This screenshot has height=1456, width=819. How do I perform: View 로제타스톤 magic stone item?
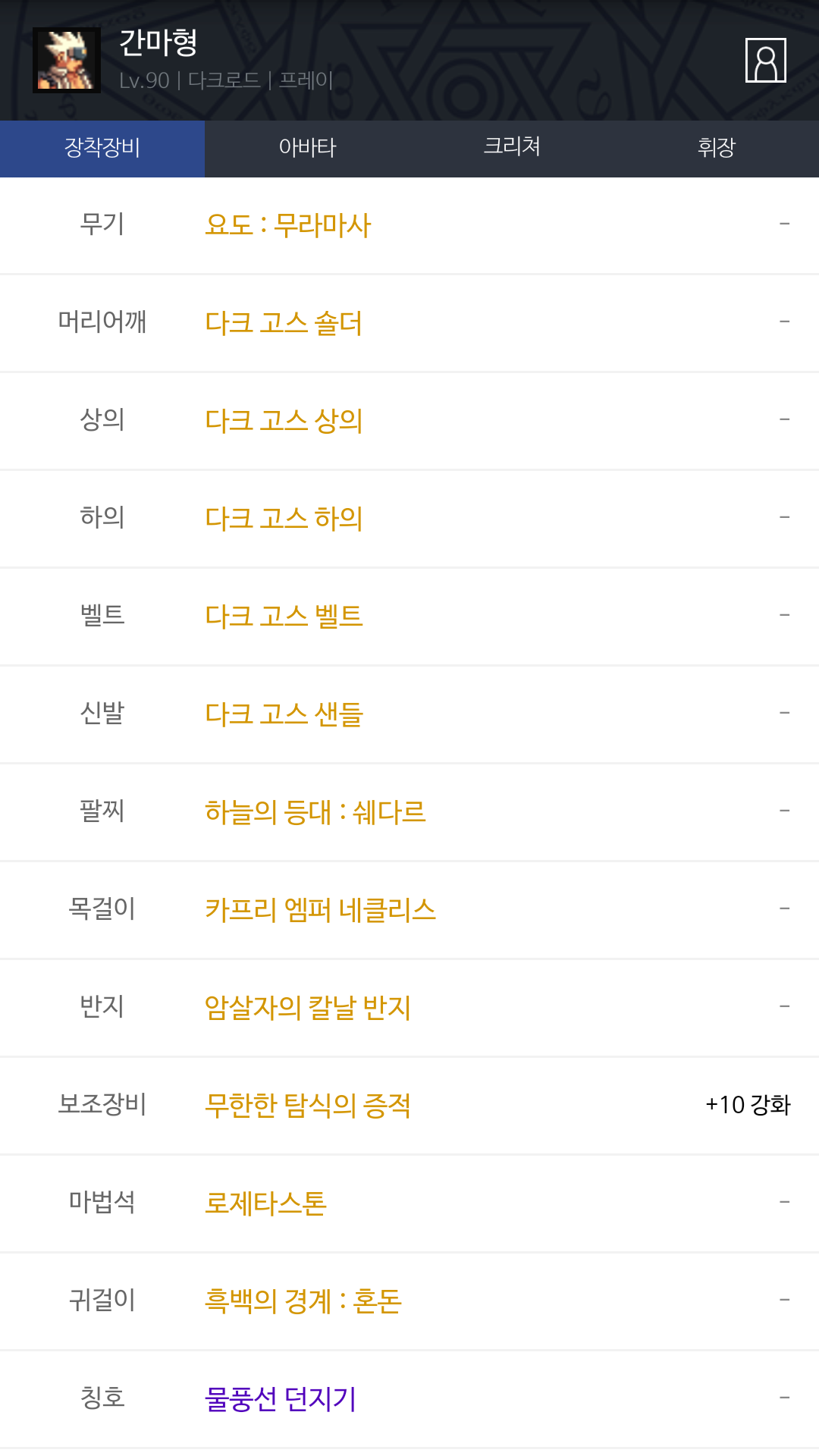(x=265, y=1203)
